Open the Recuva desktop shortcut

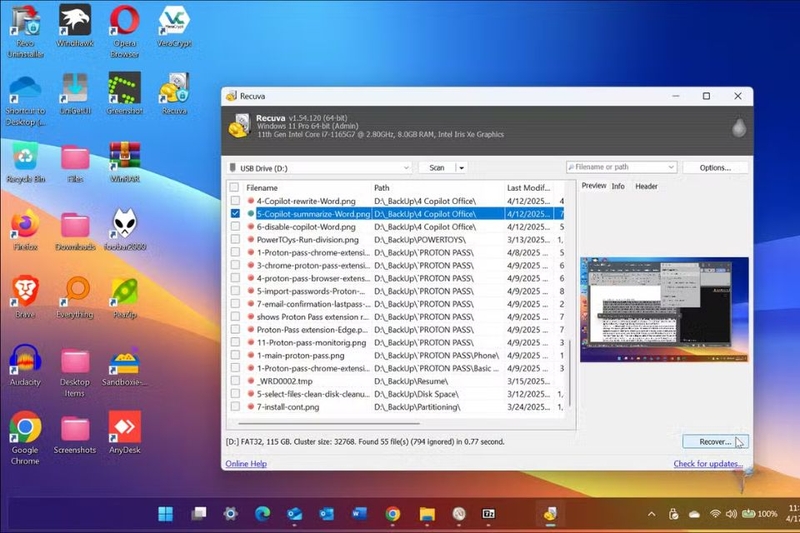(x=174, y=94)
